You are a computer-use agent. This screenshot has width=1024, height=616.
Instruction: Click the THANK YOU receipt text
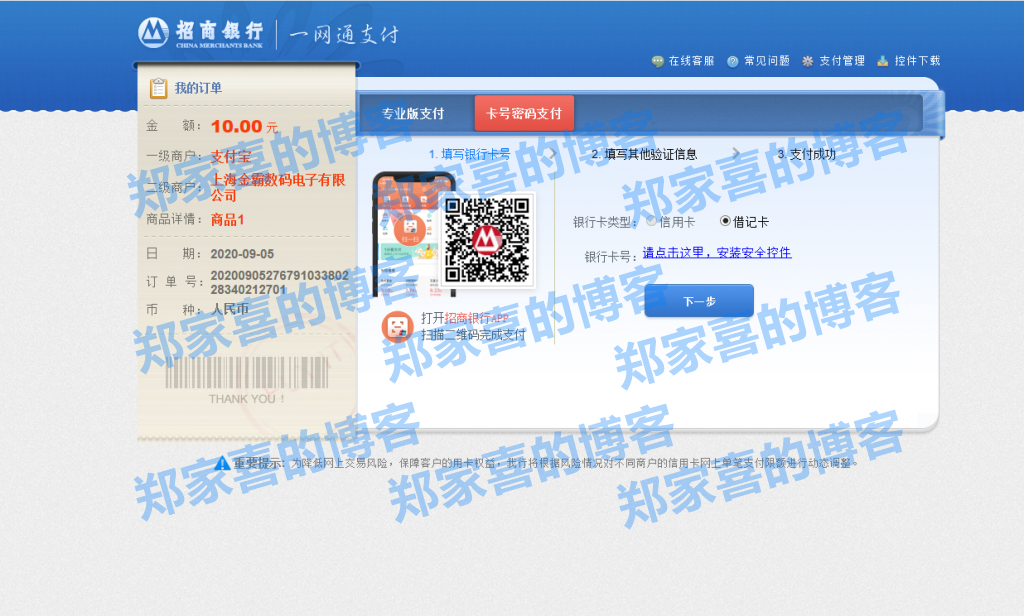247,399
